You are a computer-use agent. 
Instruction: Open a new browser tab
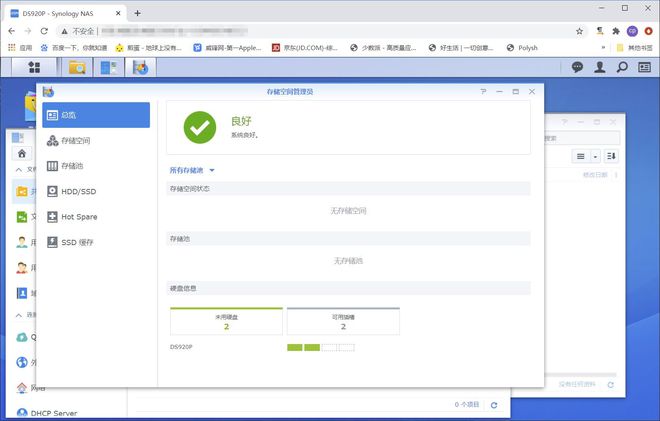pyautogui.click(x=137, y=13)
